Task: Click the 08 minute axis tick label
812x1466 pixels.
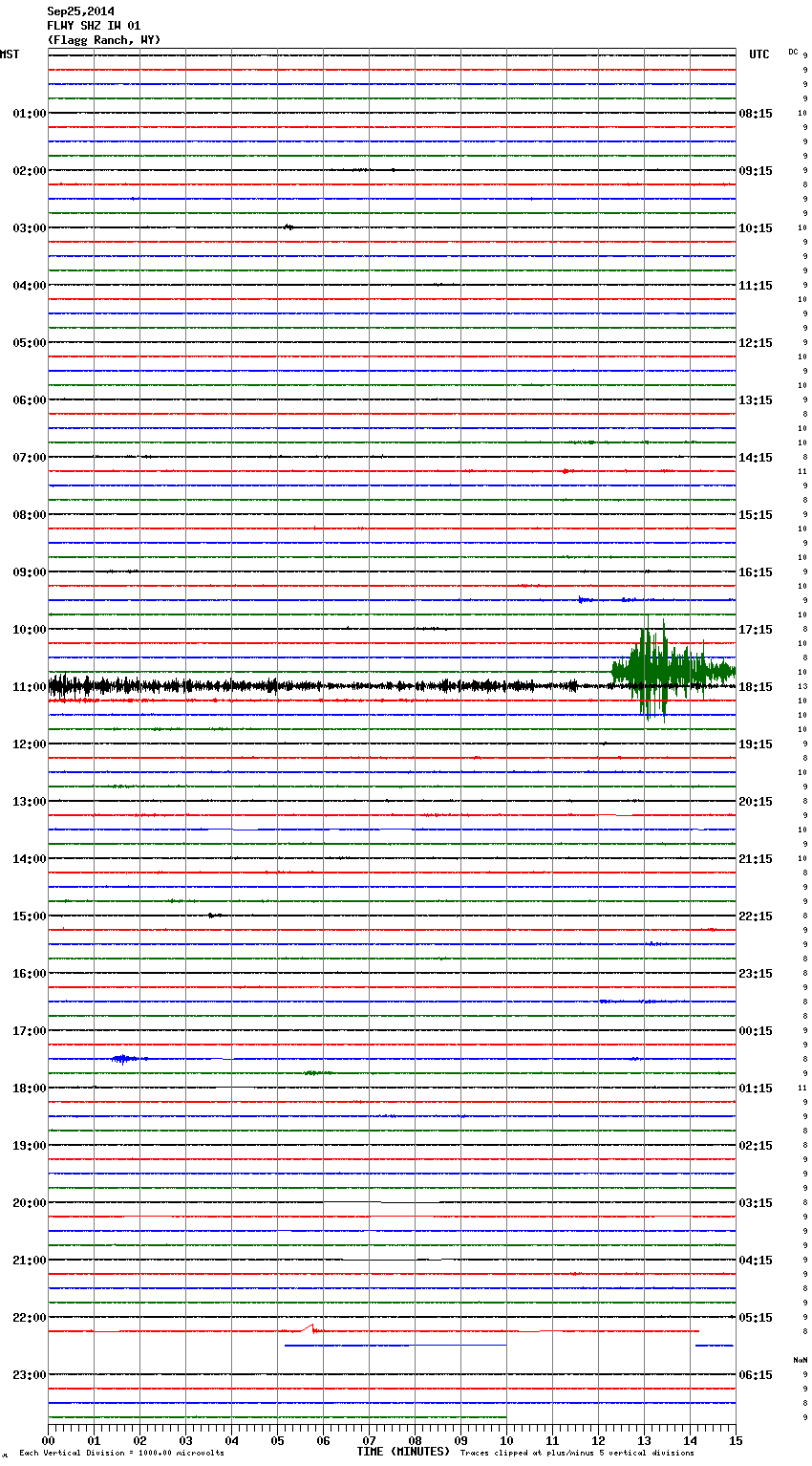Action: tap(416, 1440)
